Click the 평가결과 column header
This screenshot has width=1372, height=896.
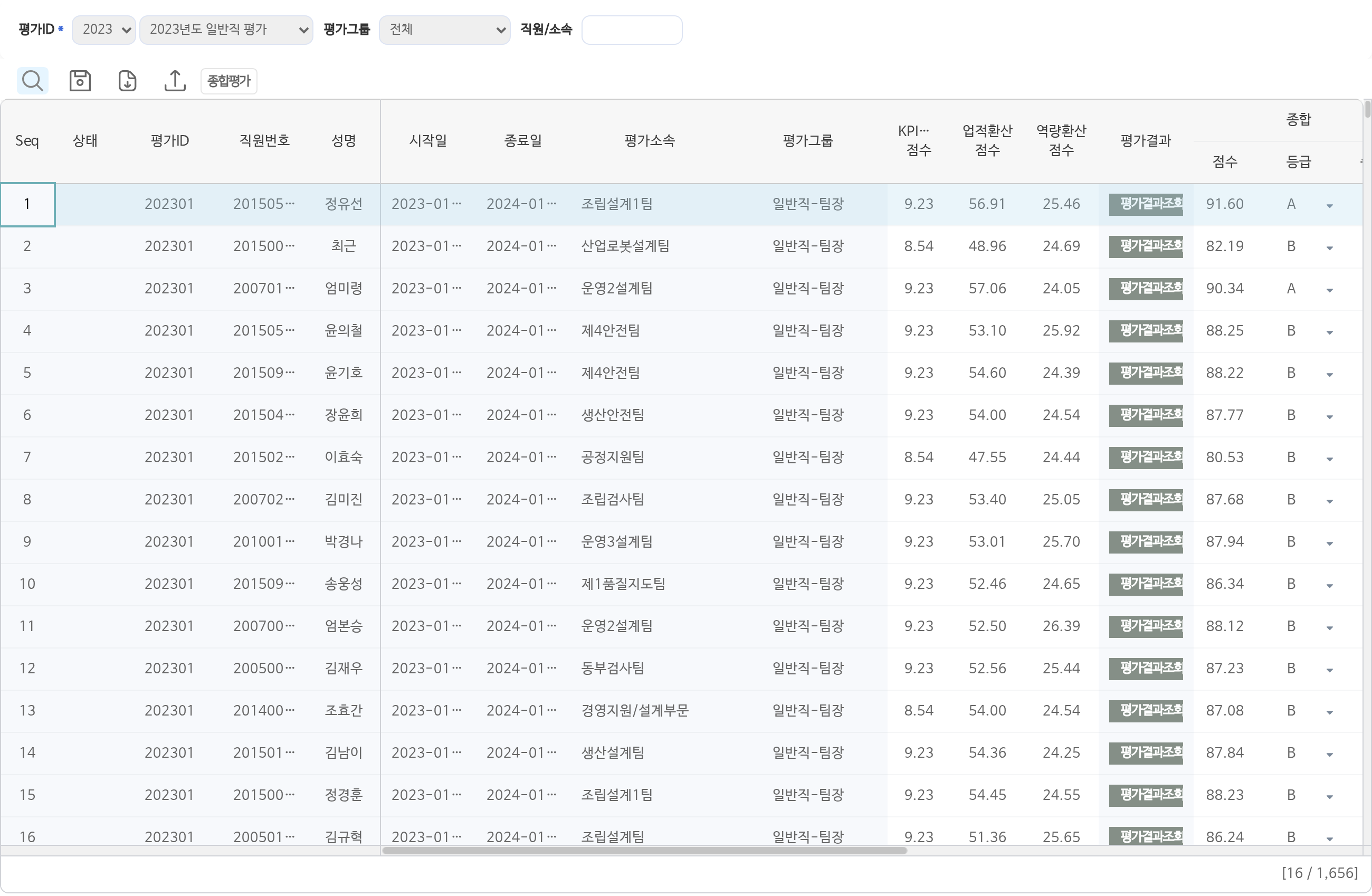coord(1146,141)
